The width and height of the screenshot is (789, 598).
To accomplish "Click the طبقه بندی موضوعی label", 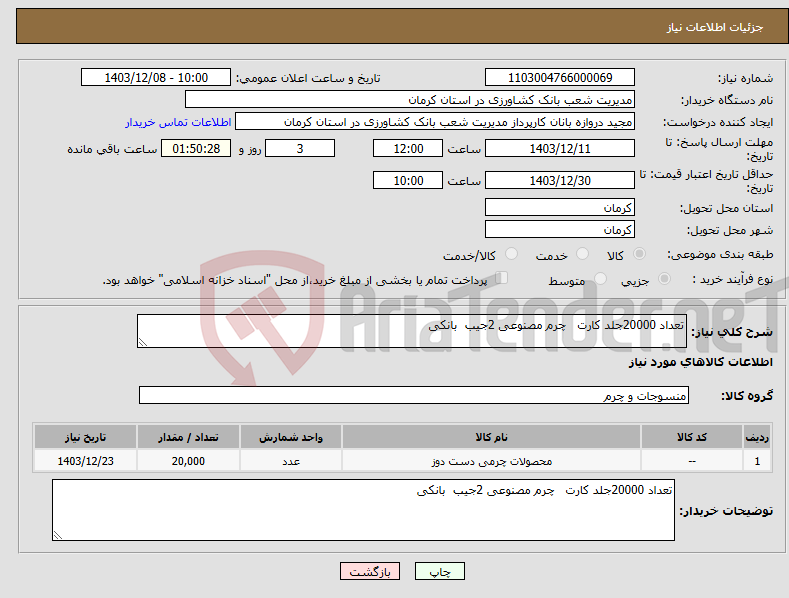I will [x=720, y=255].
